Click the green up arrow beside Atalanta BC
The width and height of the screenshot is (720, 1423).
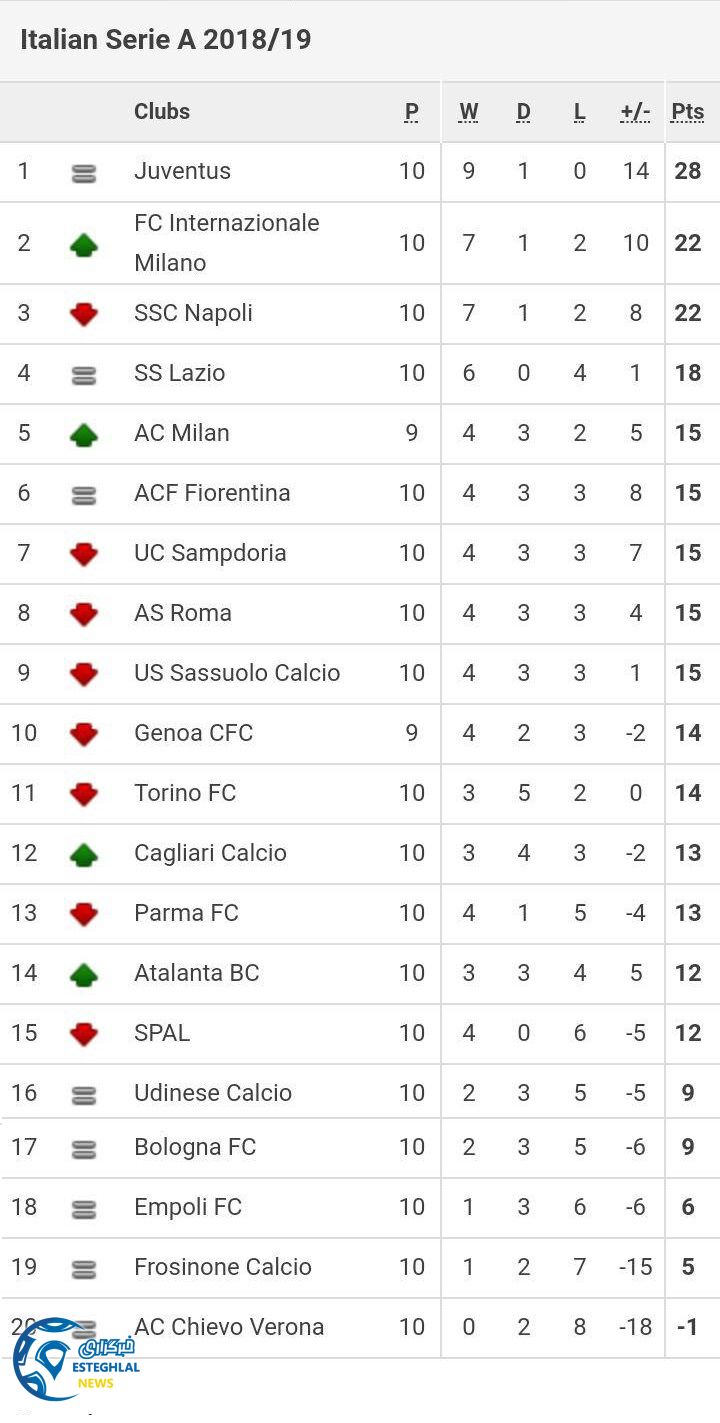click(x=84, y=974)
